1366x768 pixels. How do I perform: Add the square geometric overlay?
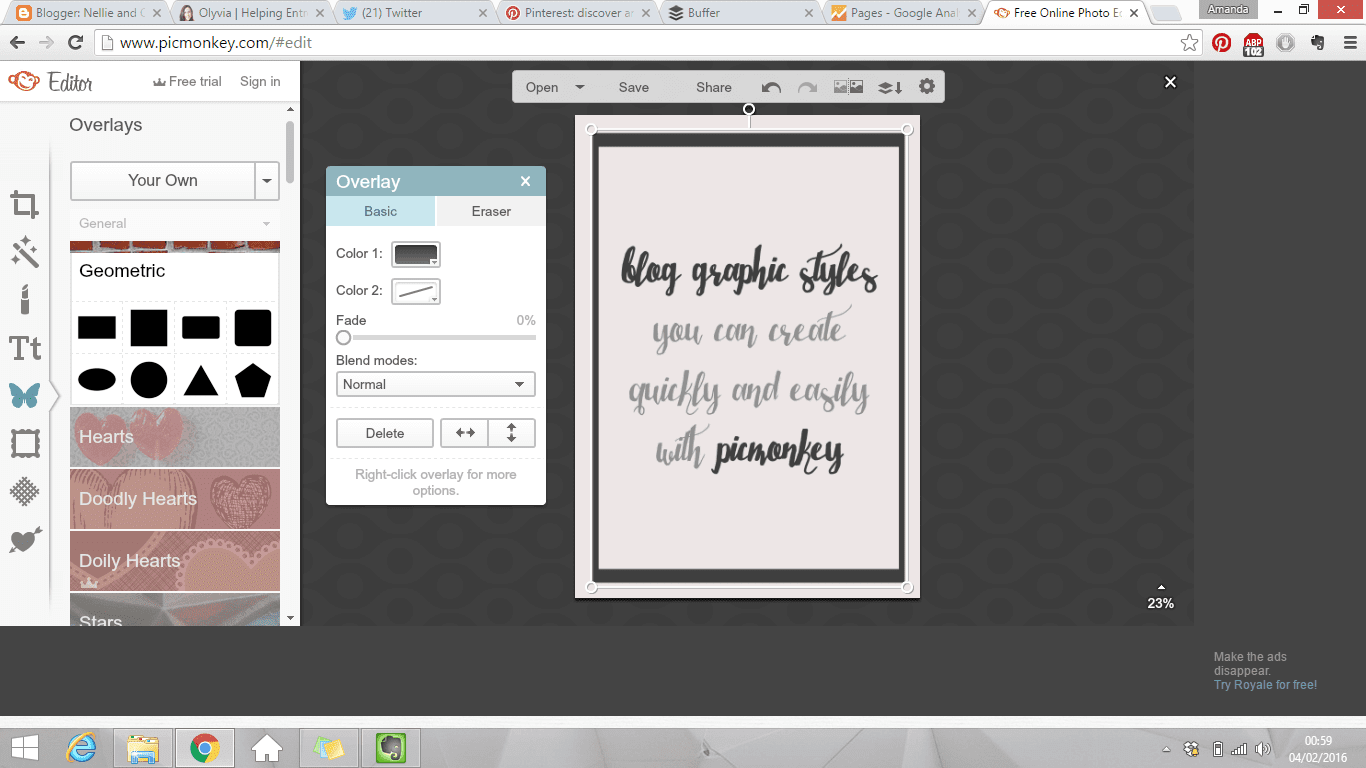(x=149, y=327)
